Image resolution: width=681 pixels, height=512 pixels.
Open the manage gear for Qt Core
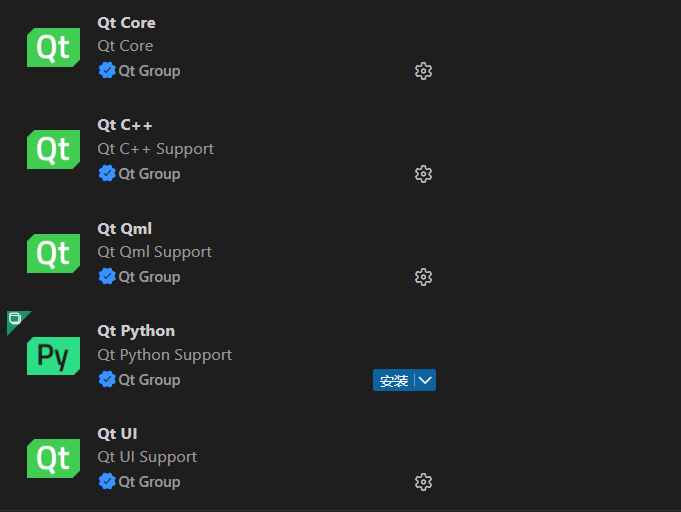click(423, 71)
